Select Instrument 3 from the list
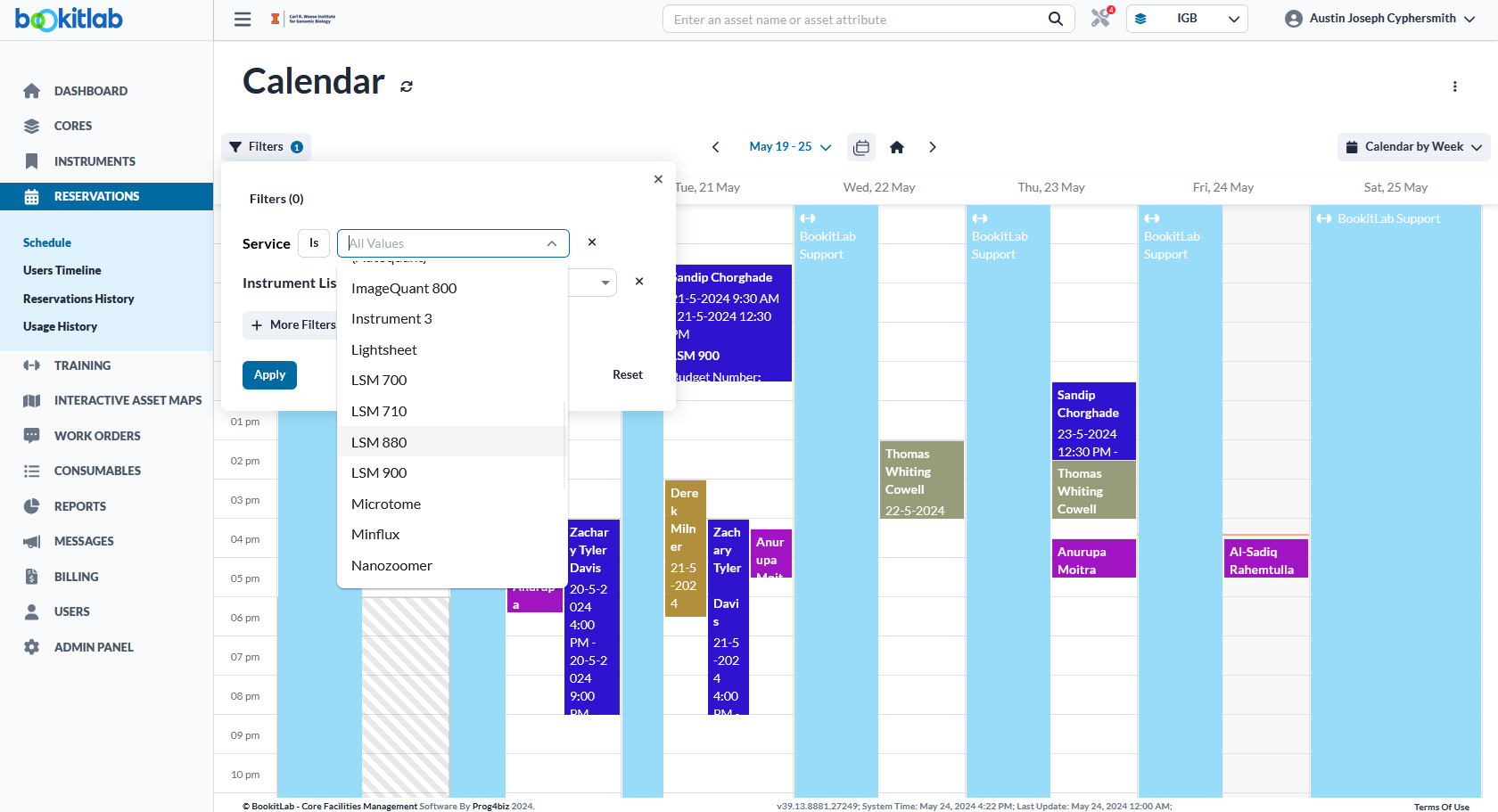1498x812 pixels. point(452,319)
